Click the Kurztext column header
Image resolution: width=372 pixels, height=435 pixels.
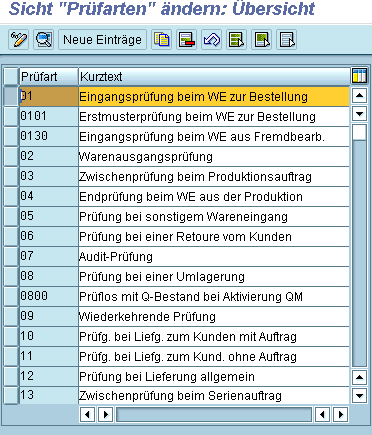pyautogui.click(x=214, y=77)
